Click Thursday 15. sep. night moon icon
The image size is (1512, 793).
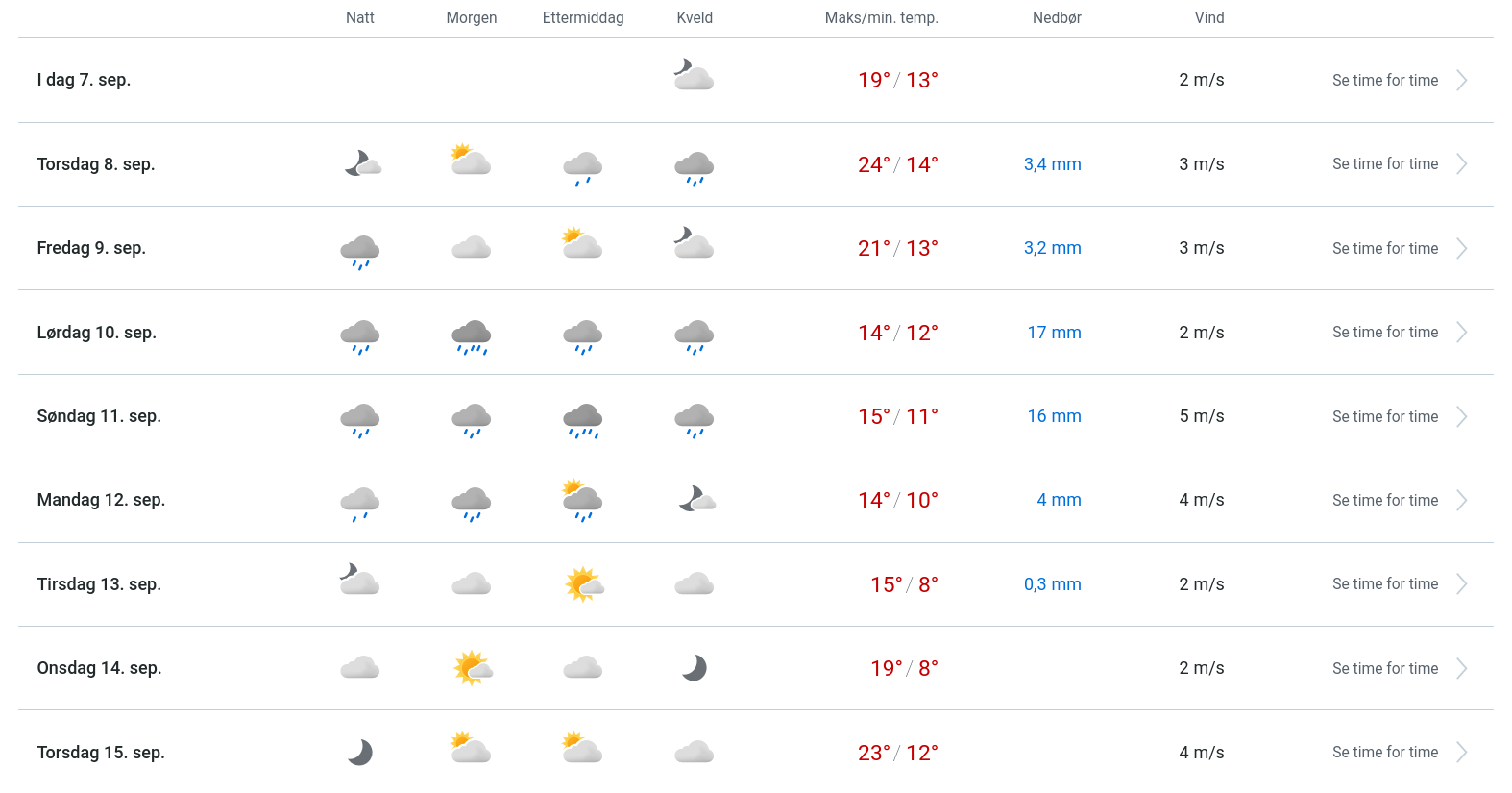360,752
